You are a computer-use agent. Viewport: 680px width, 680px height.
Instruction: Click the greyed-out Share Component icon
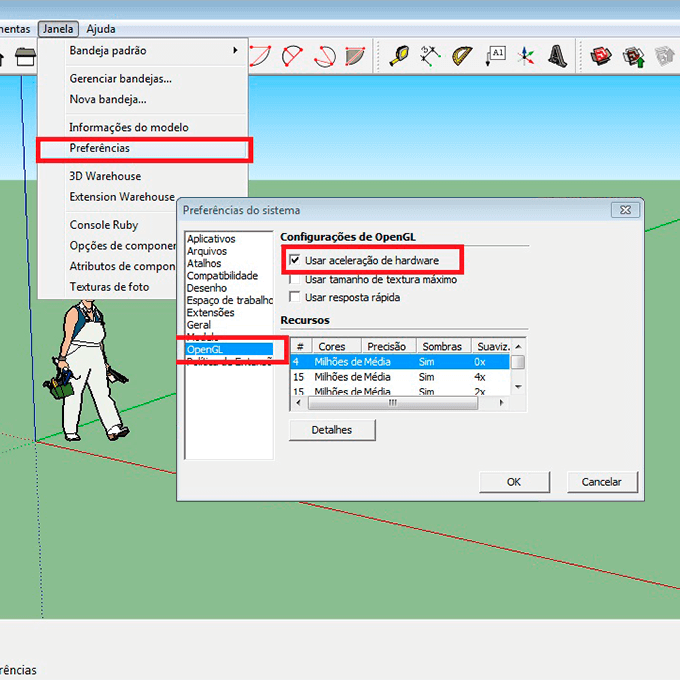(664, 56)
